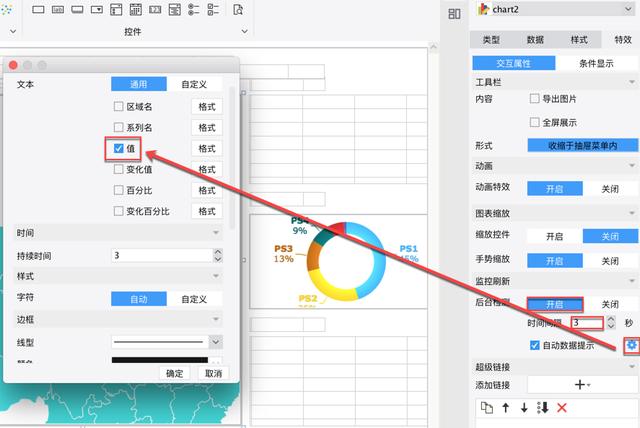This screenshot has height=428, width=640.
Task: Click the colorful dots chart icon
Action: [6, 9]
